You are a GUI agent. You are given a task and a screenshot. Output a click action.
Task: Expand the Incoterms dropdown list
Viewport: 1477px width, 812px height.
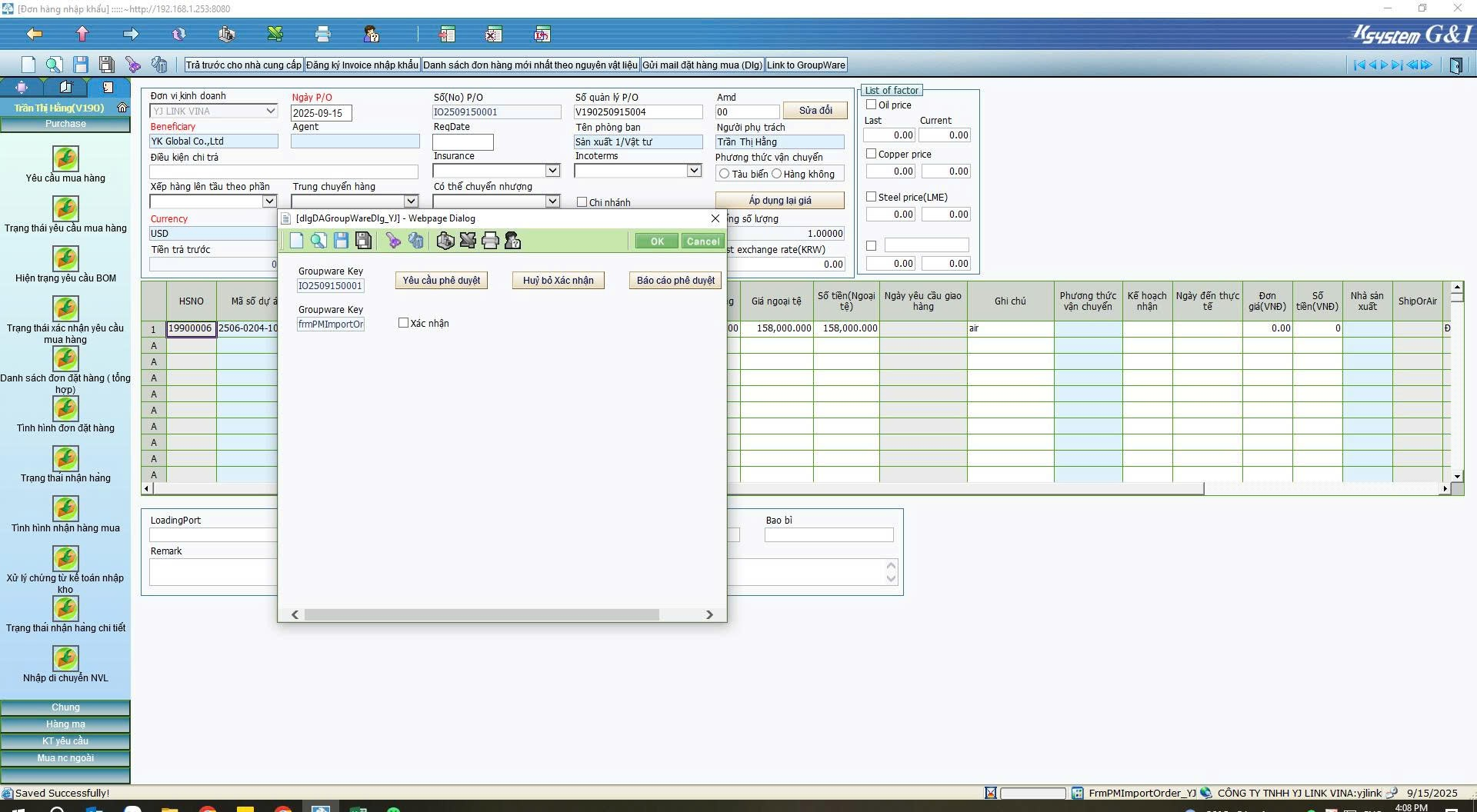click(694, 171)
